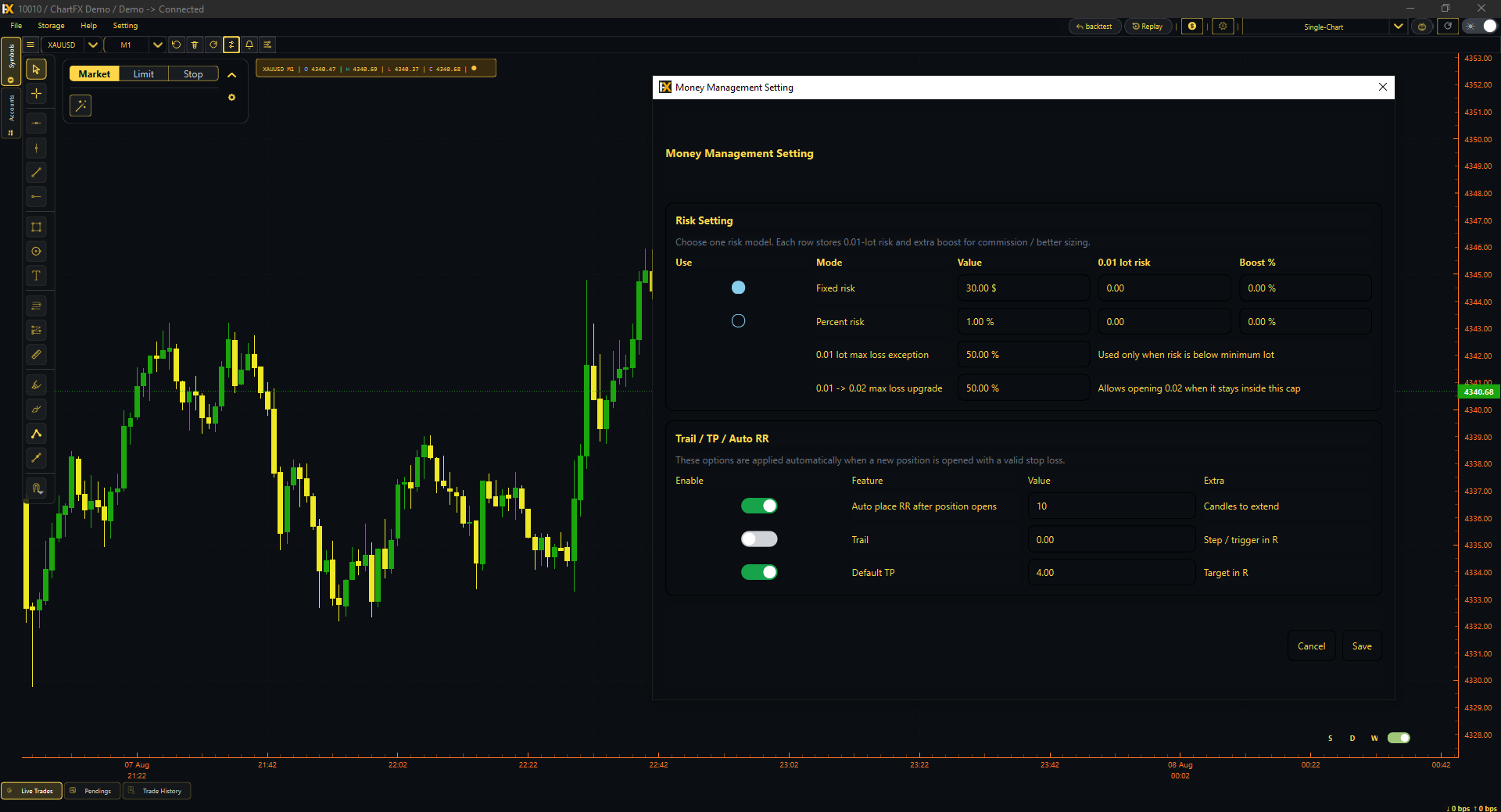
Task: Select the vertical line drawing tool
Action: [36, 148]
